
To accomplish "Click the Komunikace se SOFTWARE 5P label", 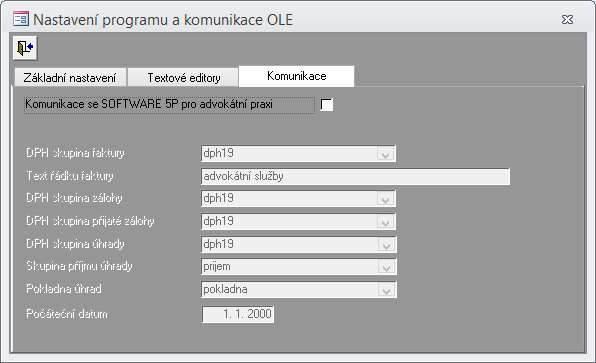I will (149, 104).
